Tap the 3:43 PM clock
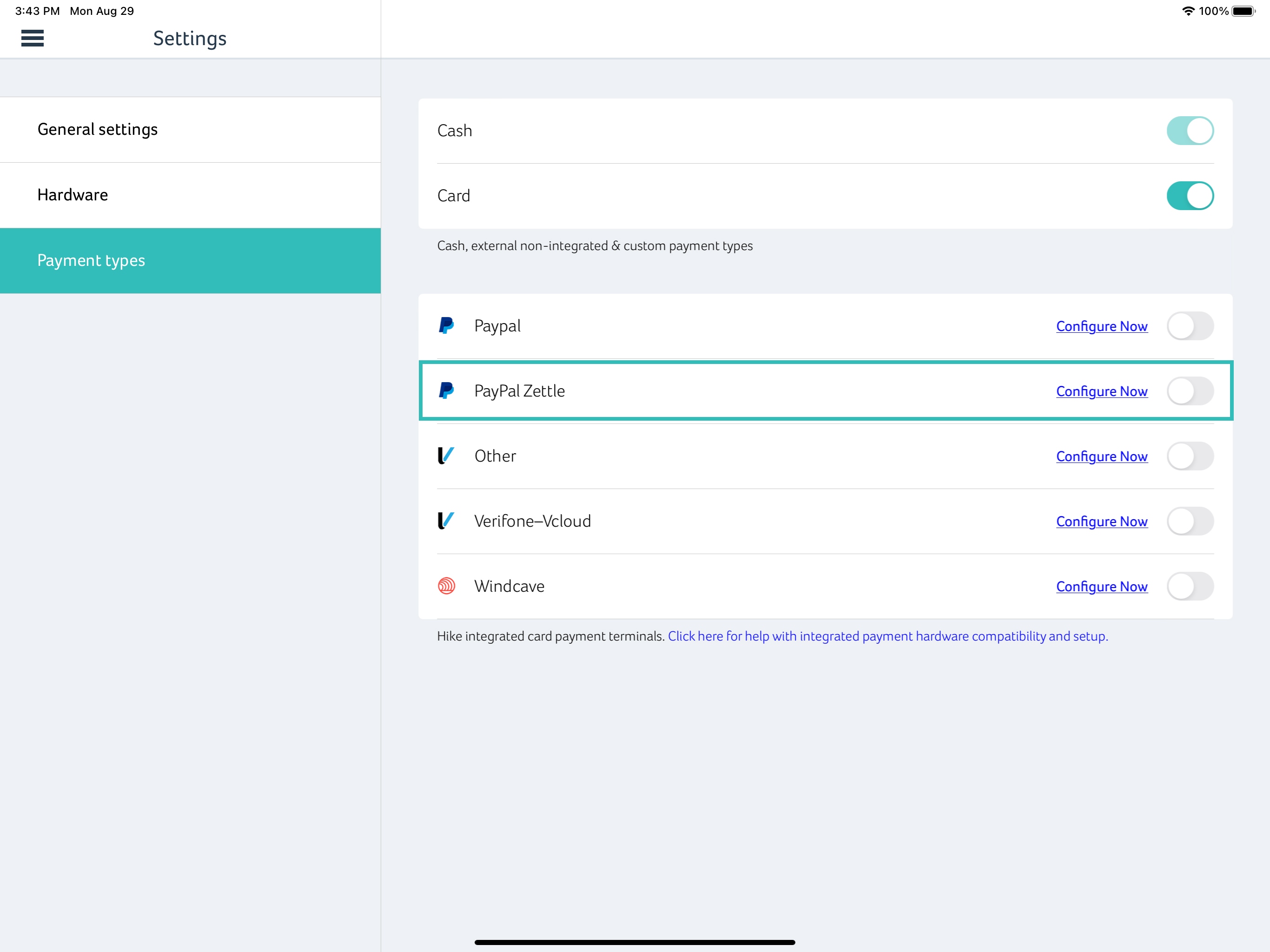1270x952 pixels. (37, 11)
